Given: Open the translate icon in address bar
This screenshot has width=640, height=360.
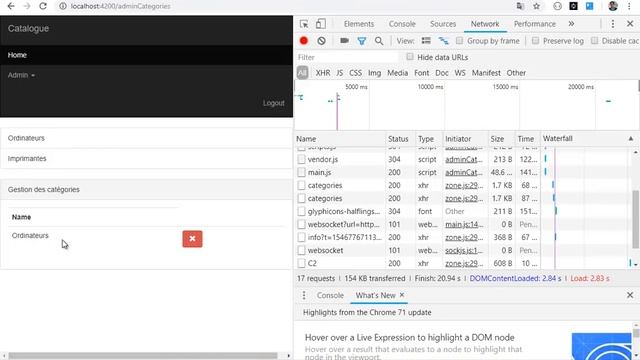Looking at the screenshot, I should point(520,6).
